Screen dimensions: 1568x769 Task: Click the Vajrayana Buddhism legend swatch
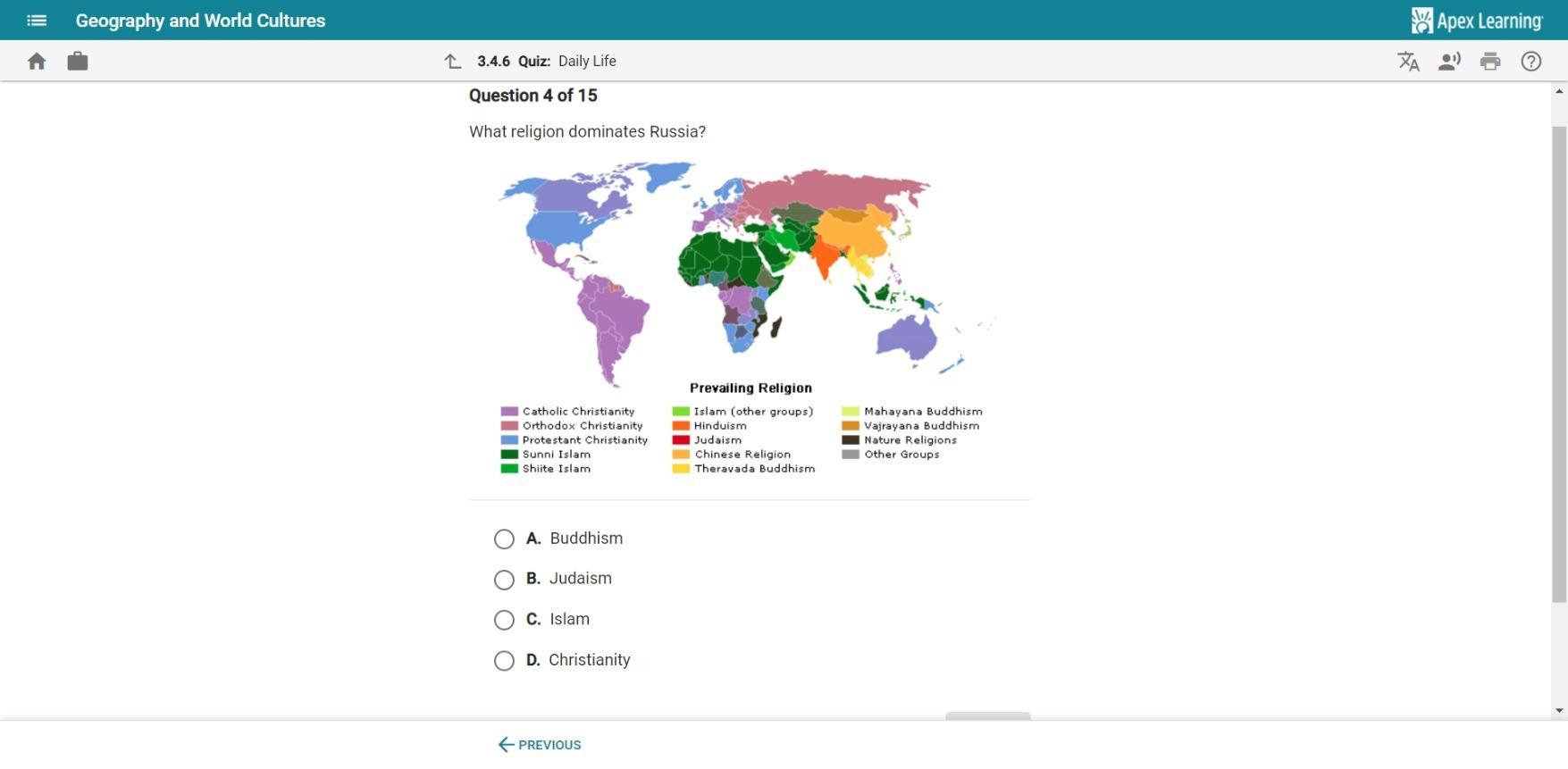coord(851,426)
